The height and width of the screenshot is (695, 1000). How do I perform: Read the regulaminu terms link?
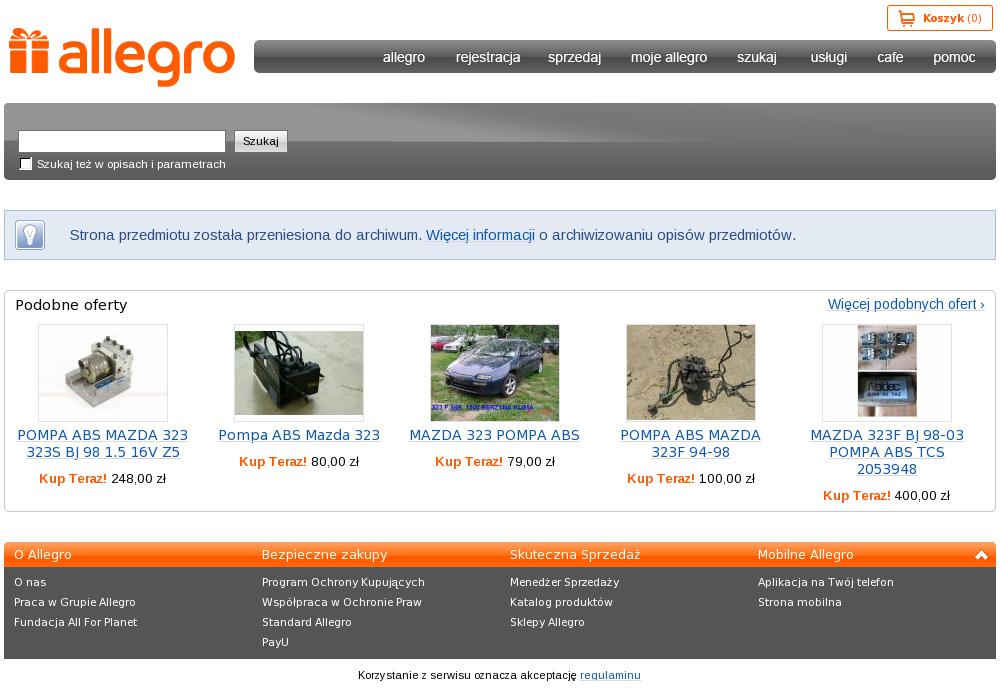pyautogui.click(x=610, y=675)
